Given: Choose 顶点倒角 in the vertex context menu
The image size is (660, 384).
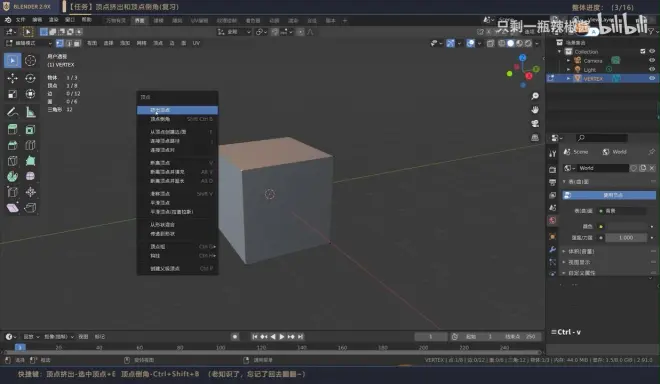Looking at the screenshot, I should click(x=177, y=119).
